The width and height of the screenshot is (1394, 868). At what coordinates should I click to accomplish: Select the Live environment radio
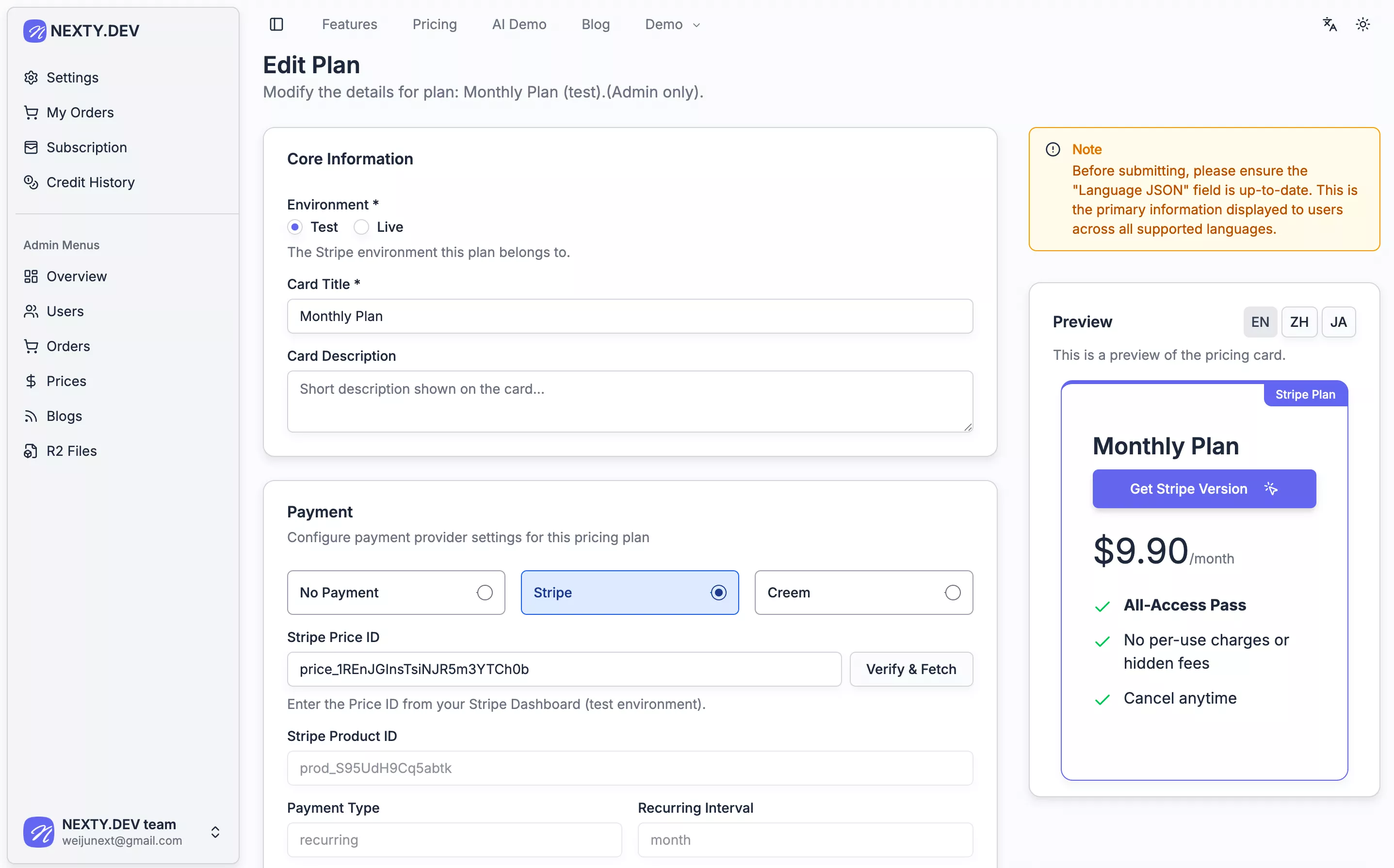[x=361, y=227]
